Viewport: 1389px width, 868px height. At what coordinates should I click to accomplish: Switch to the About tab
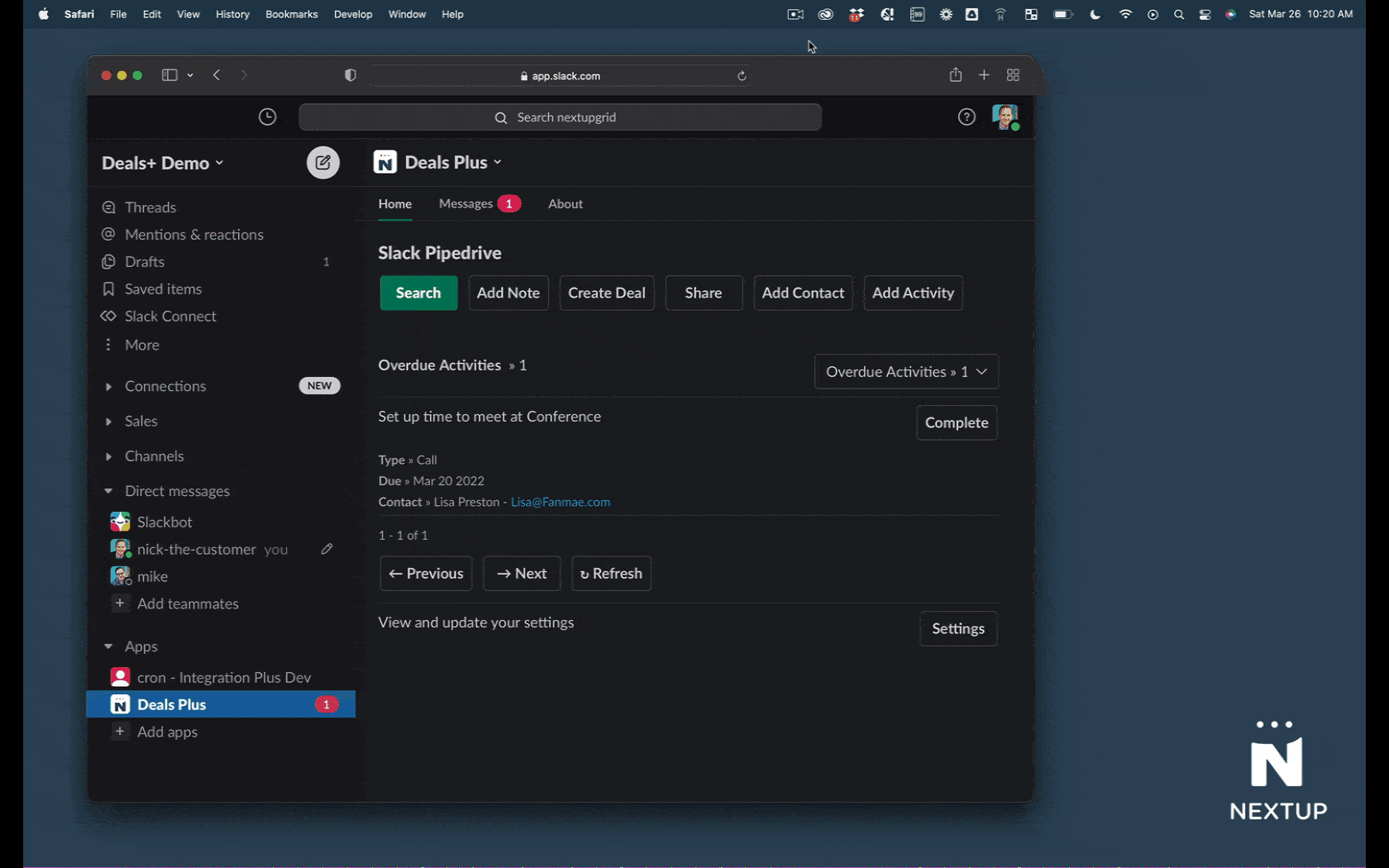tap(566, 203)
